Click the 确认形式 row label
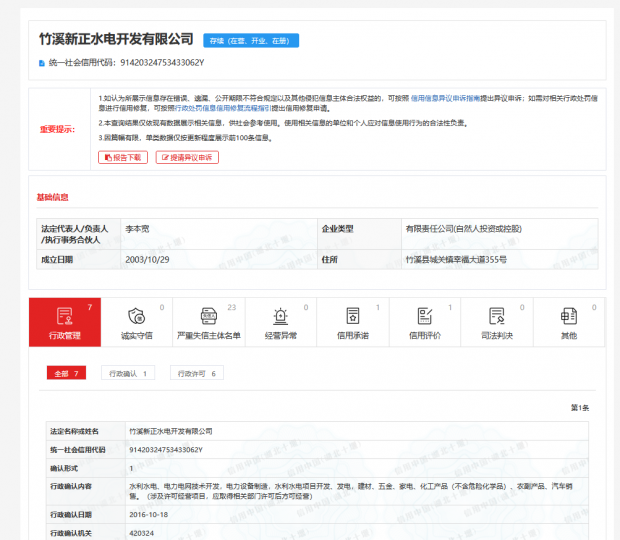 tap(64, 468)
